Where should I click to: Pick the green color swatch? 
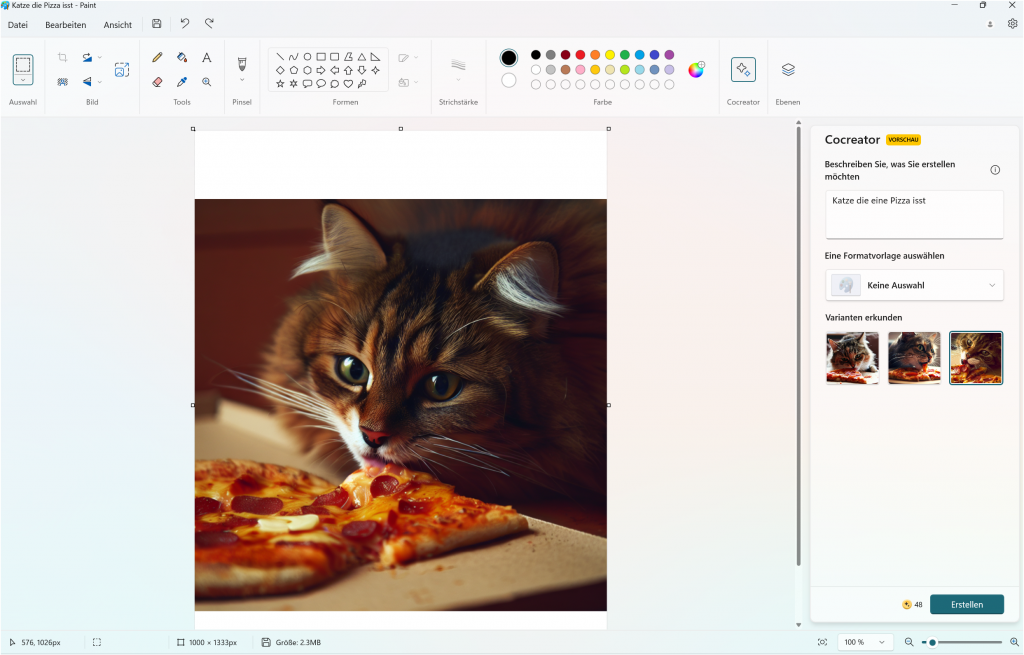pos(624,55)
